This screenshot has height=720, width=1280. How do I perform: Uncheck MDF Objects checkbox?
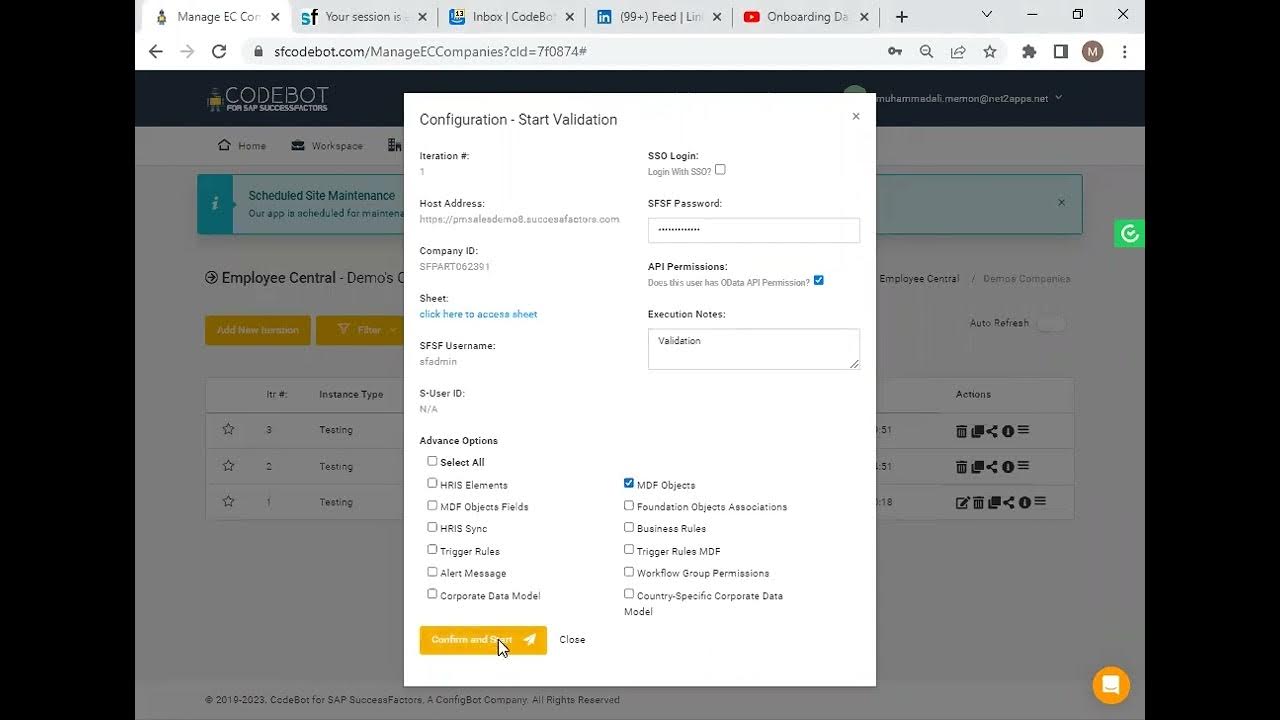coord(629,483)
